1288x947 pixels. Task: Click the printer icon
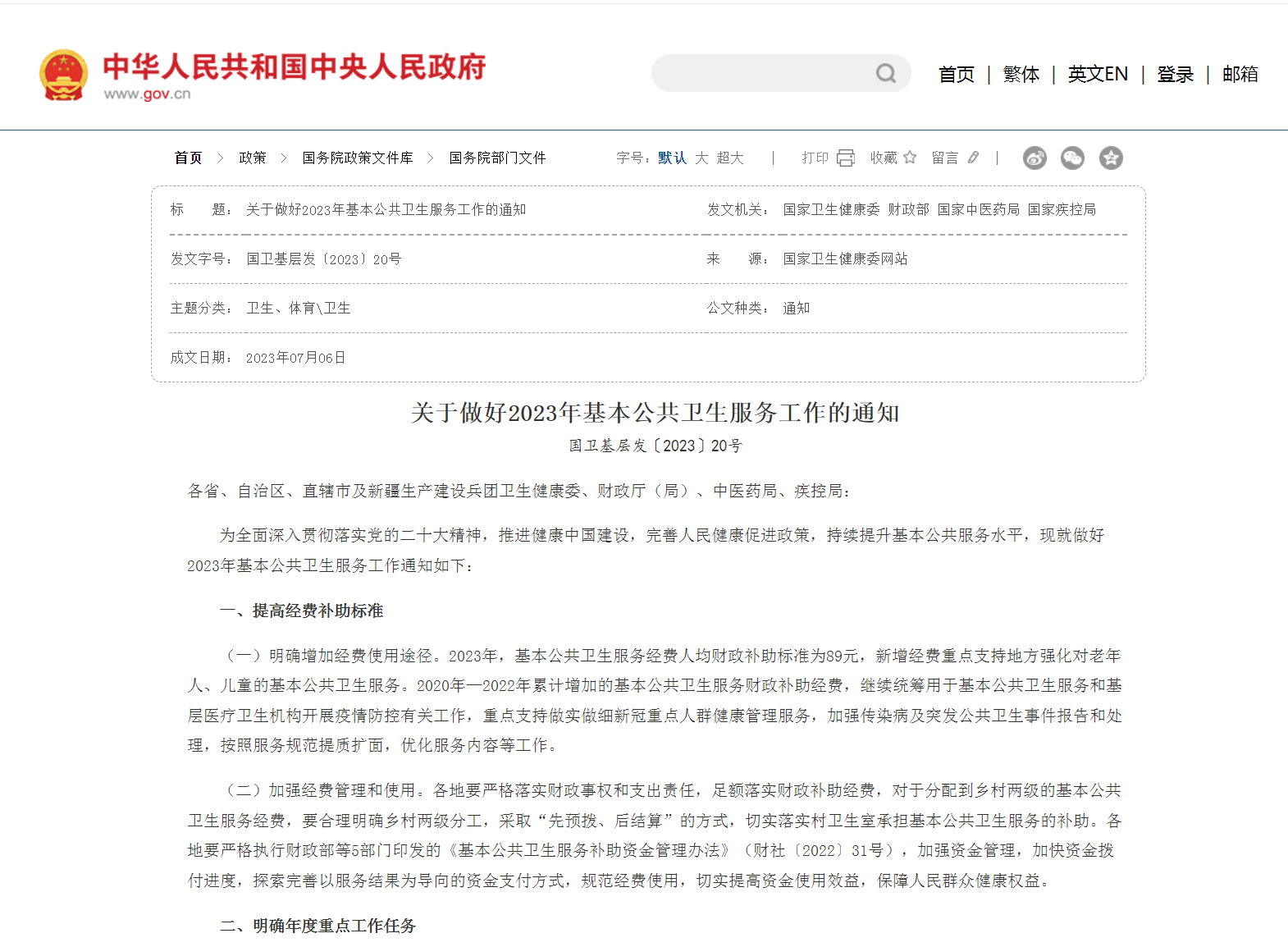tap(846, 158)
